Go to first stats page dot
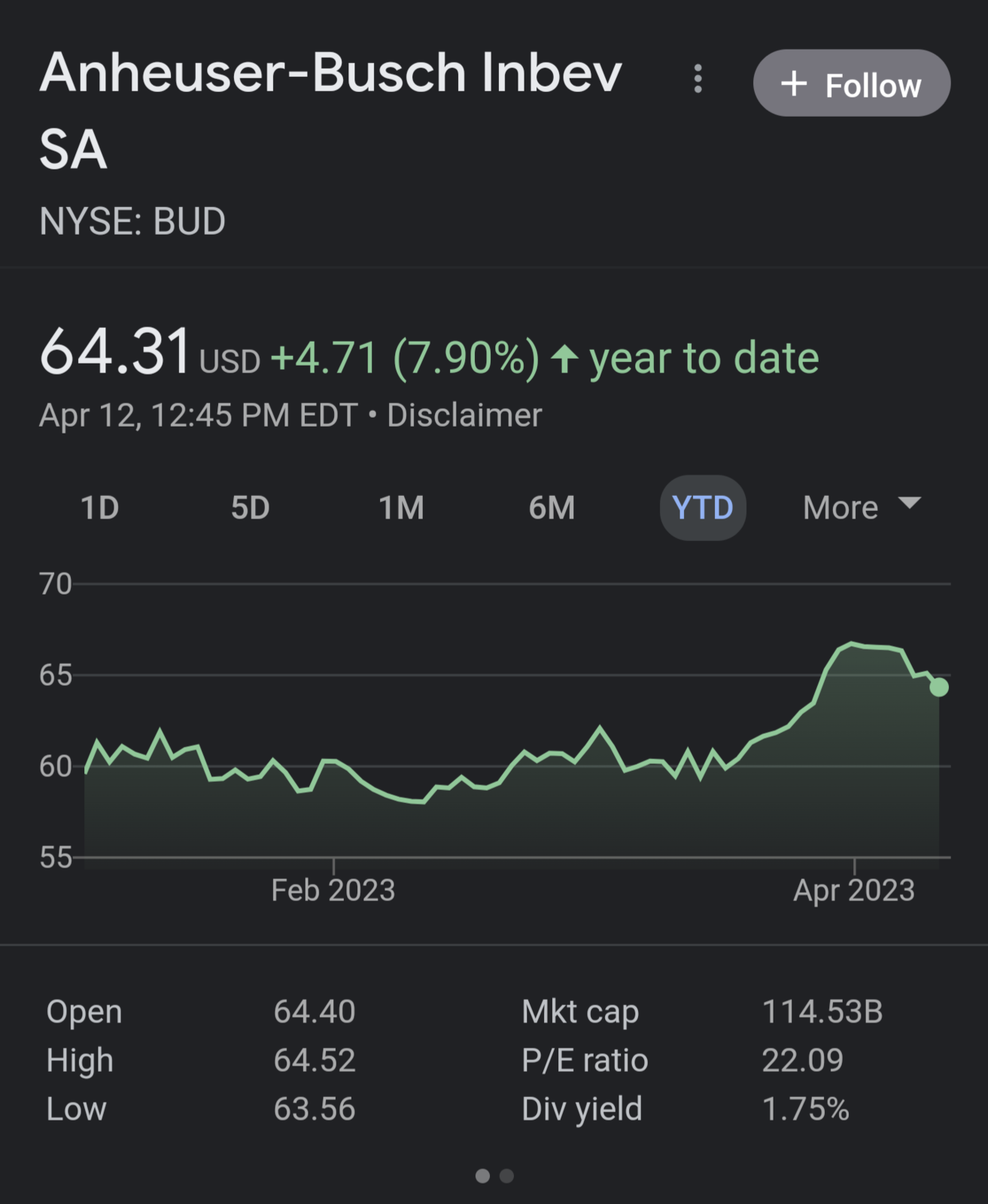This screenshot has width=988, height=1204. [x=482, y=1175]
